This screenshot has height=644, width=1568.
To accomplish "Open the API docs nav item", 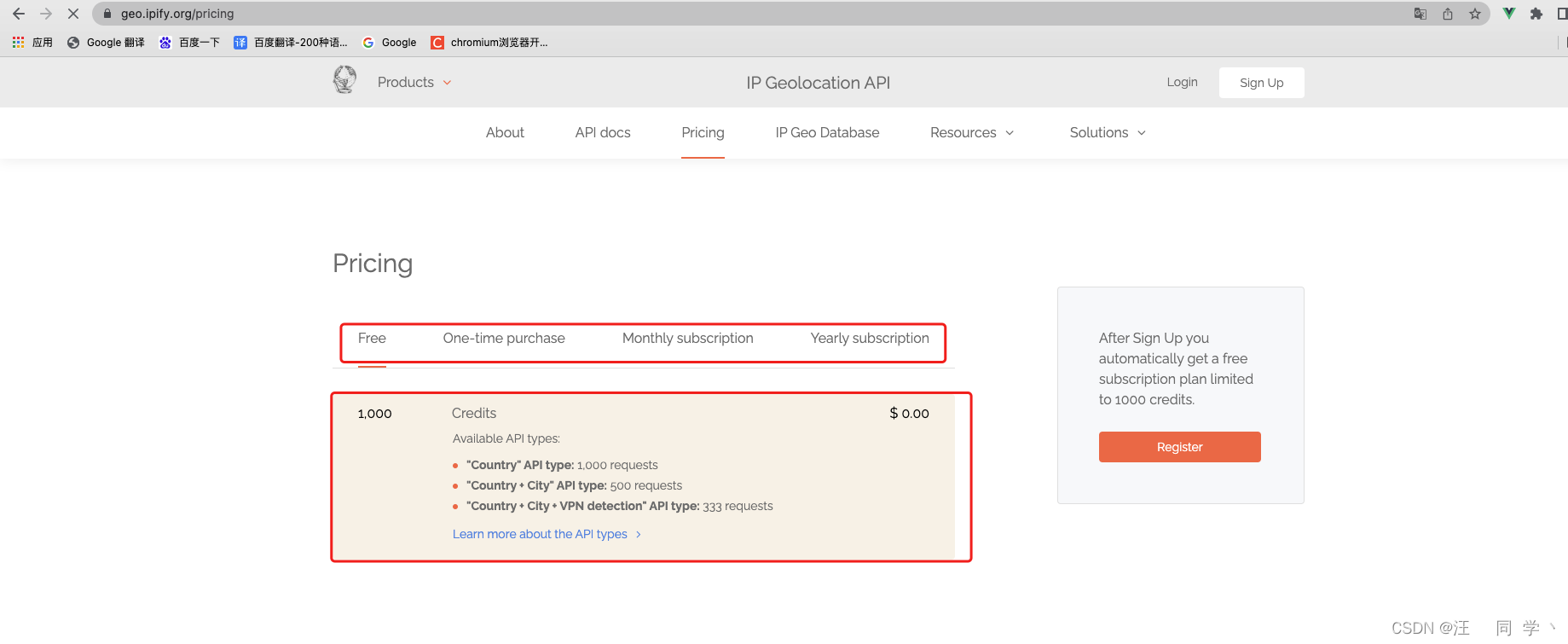I will [603, 133].
